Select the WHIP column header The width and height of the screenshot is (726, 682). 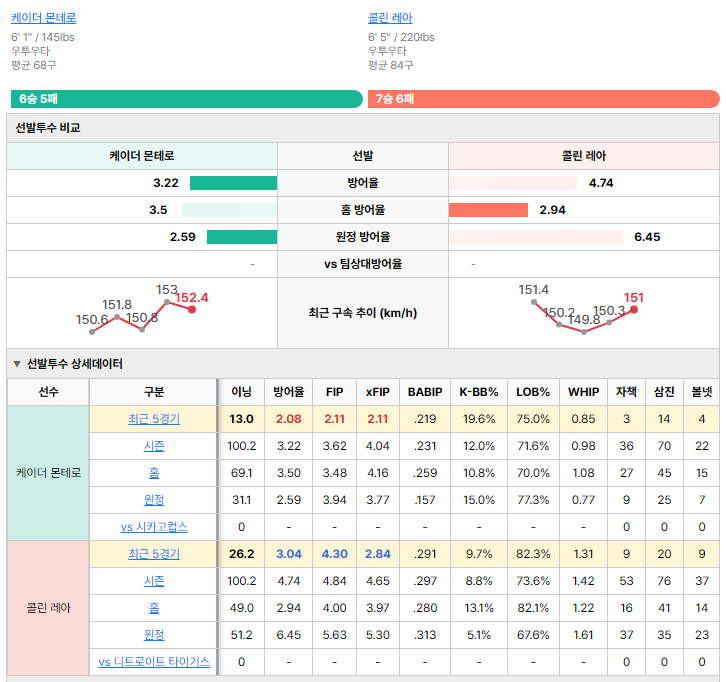click(x=583, y=392)
